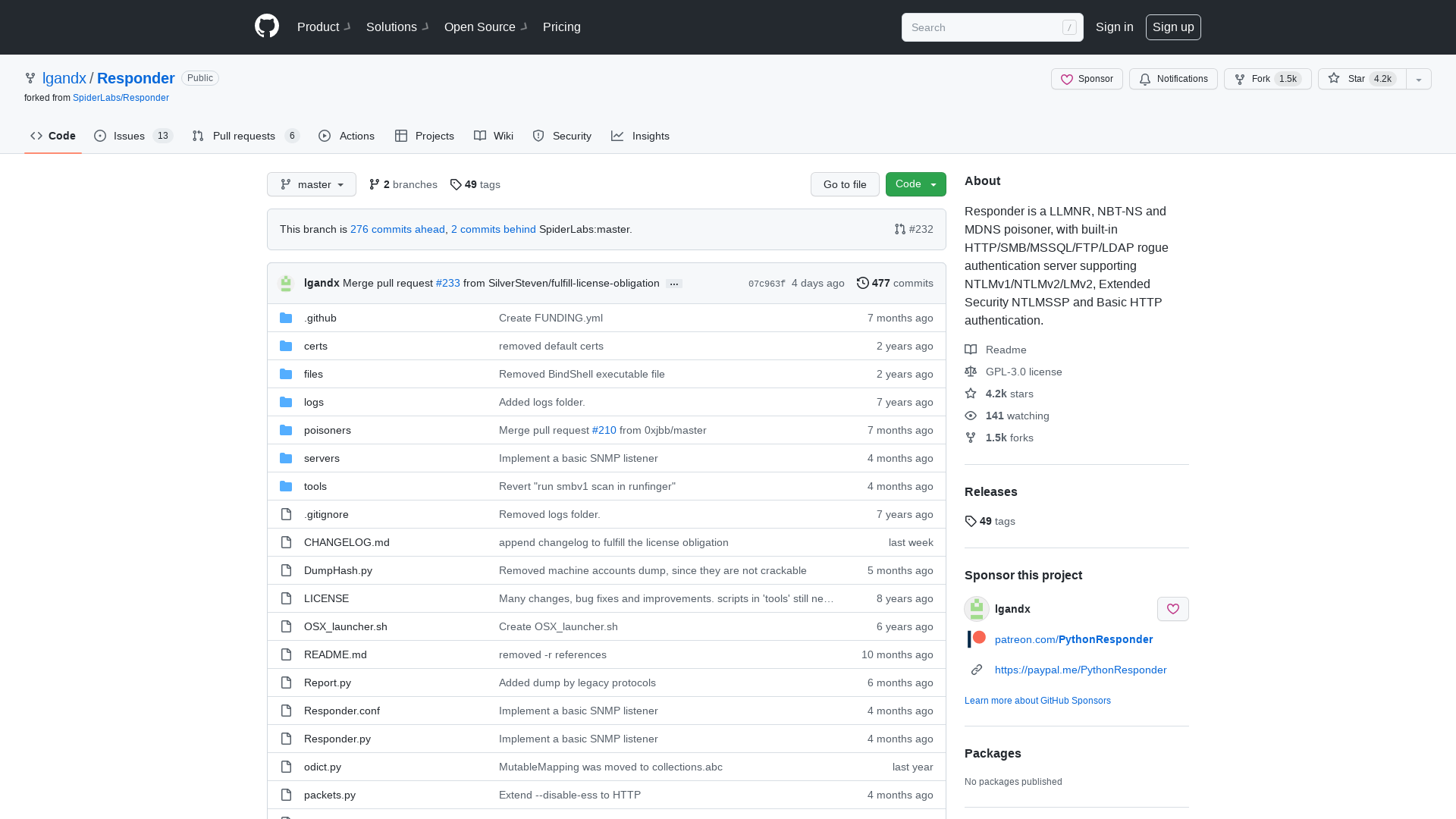Click the LICENSE file icon
Viewport: 1456px width, 819px height.
pos(286,598)
